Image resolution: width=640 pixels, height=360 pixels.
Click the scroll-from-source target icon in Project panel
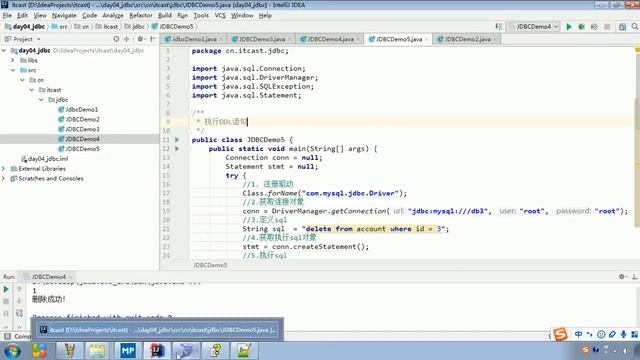pyautogui.click(x=116, y=39)
